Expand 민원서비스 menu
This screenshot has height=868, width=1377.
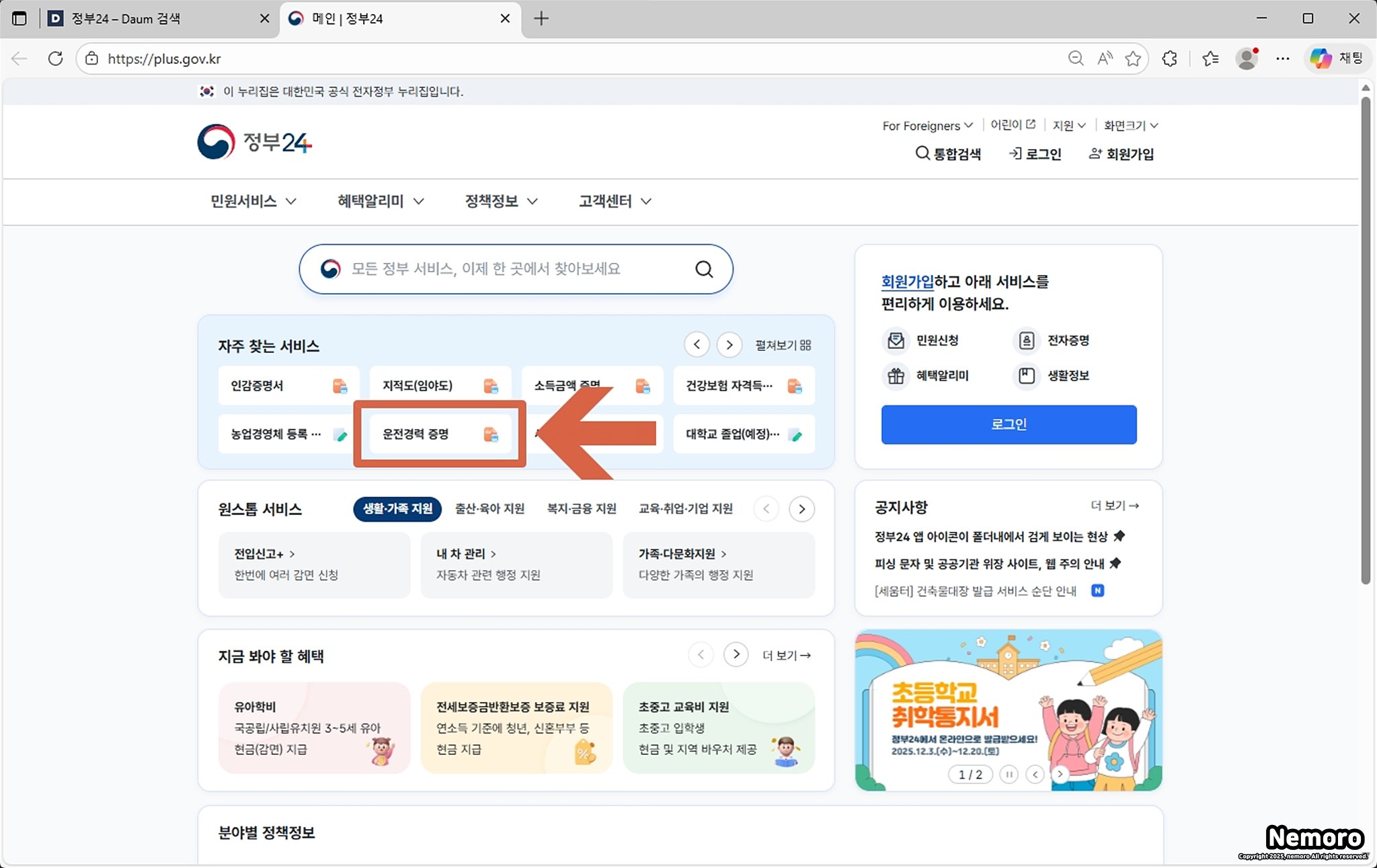(x=253, y=201)
